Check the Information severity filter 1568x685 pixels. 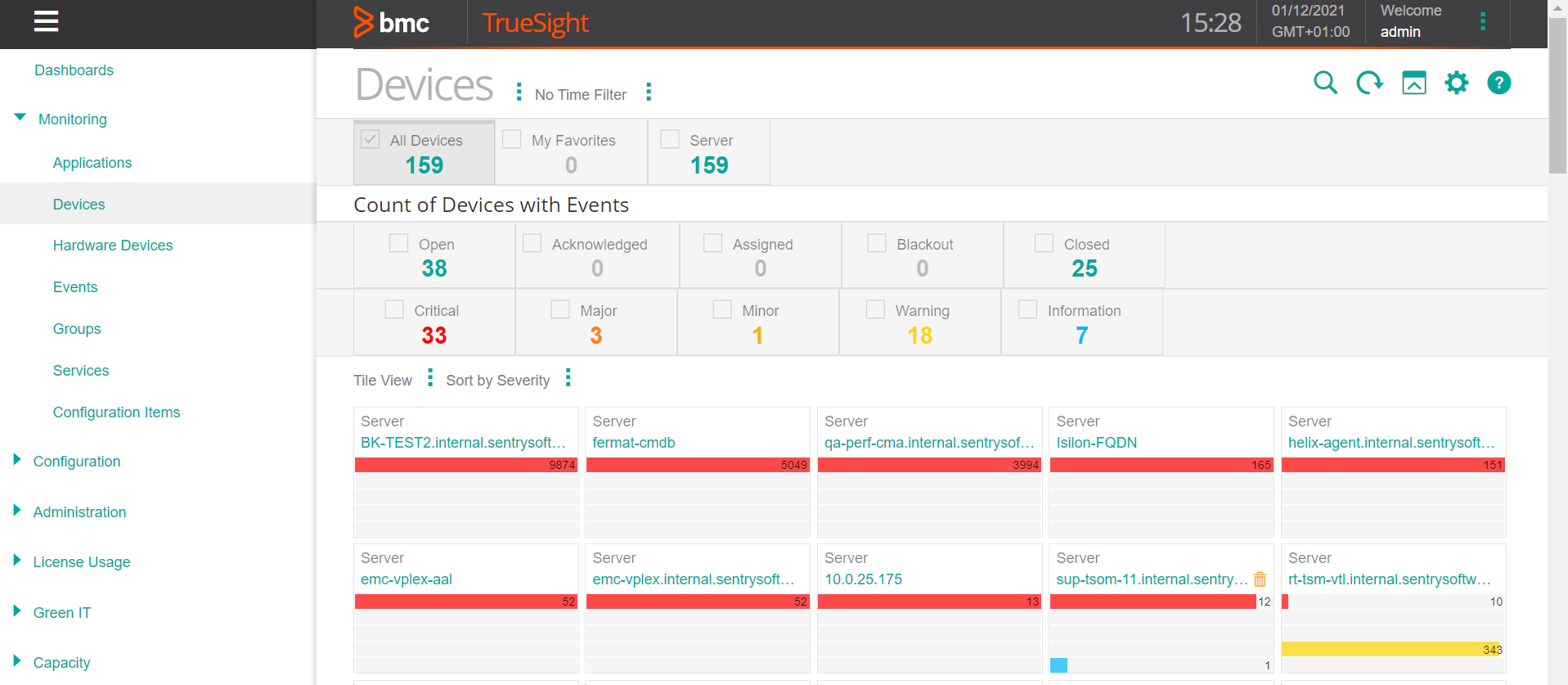1028,309
